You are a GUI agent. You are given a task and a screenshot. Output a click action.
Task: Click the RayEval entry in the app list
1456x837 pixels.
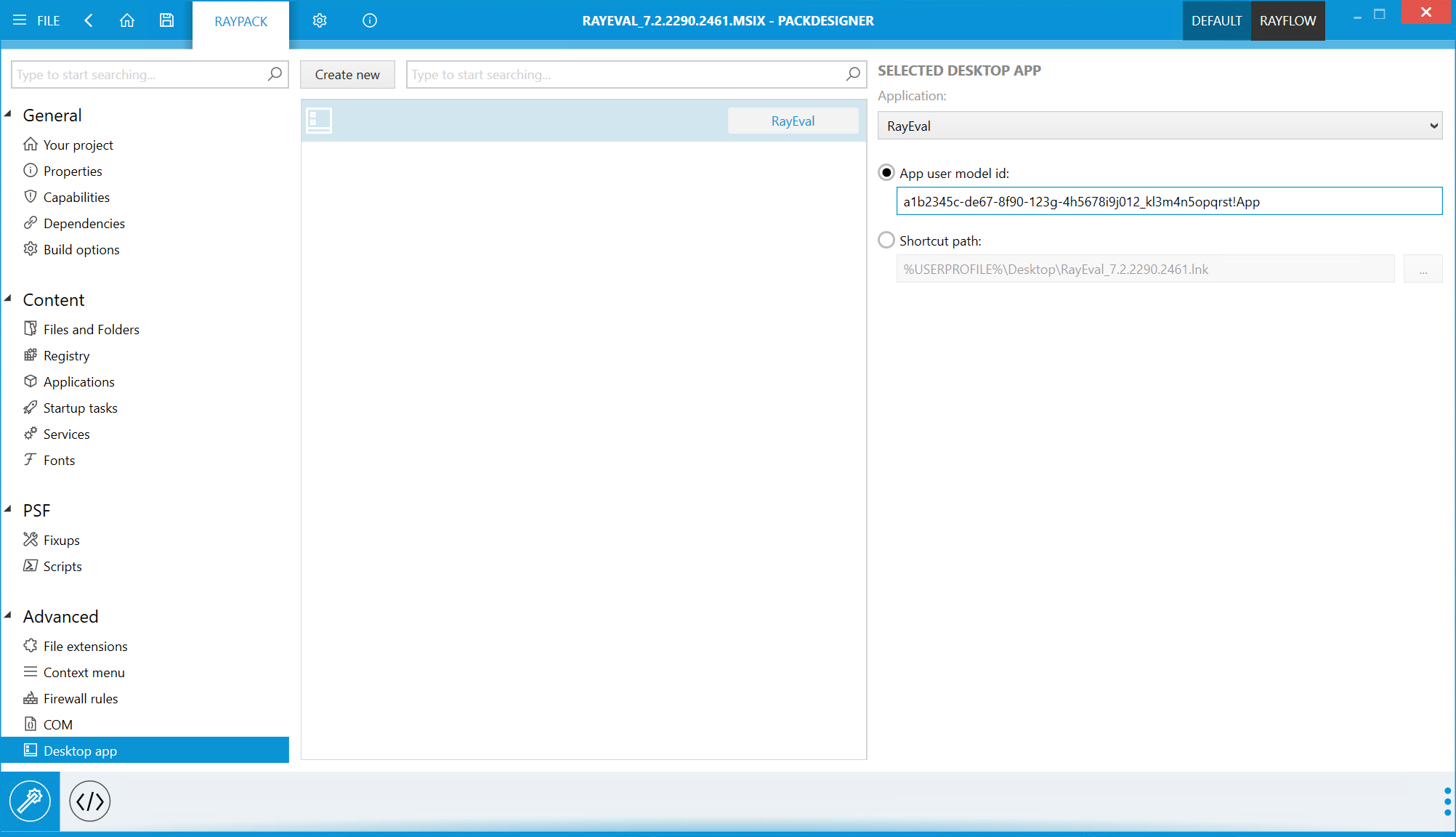click(x=583, y=120)
